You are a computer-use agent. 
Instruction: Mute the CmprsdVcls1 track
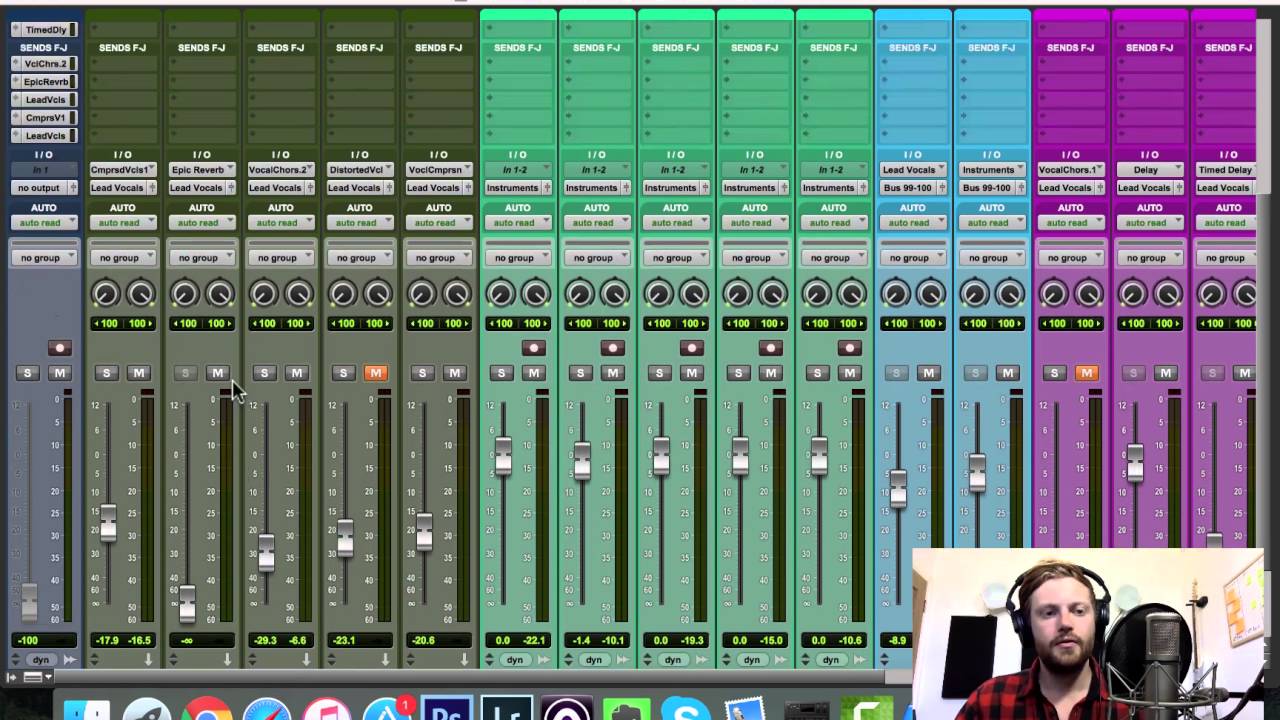138,373
